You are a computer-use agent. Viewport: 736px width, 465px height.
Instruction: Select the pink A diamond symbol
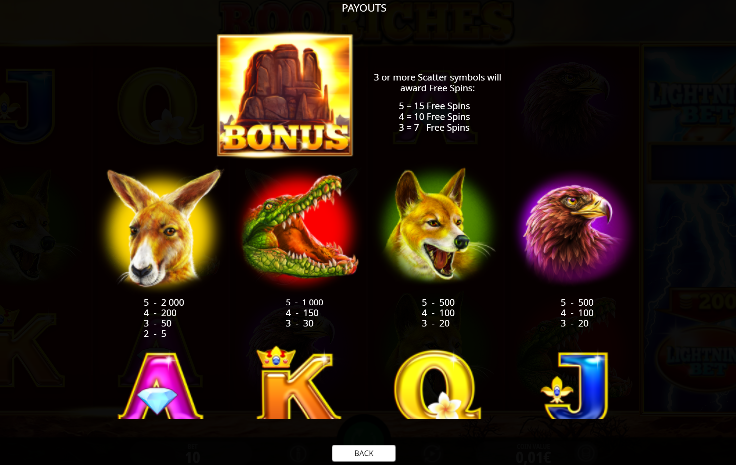click(160, 385)
